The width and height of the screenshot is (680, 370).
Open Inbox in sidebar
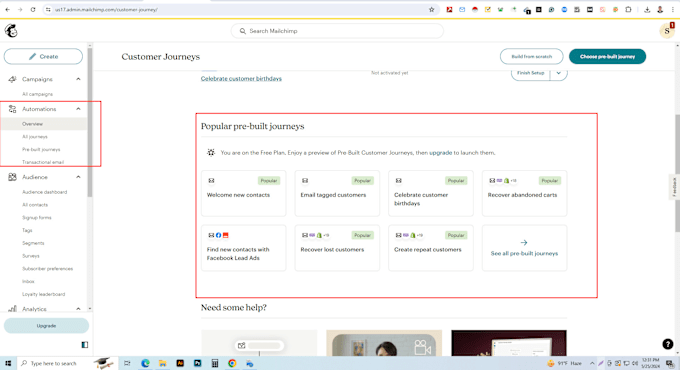[28, 282]
